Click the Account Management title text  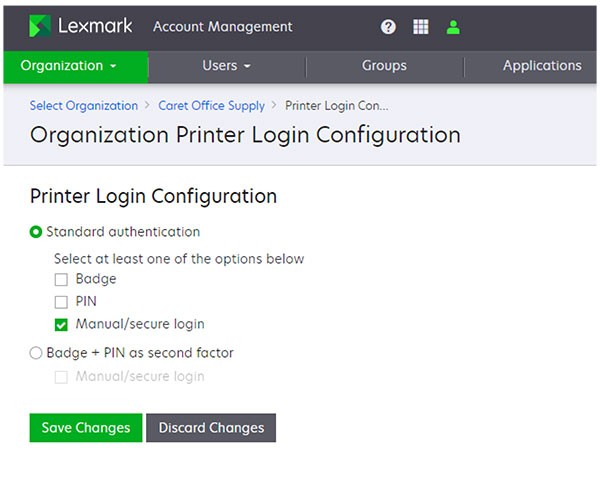click(222, 27)
